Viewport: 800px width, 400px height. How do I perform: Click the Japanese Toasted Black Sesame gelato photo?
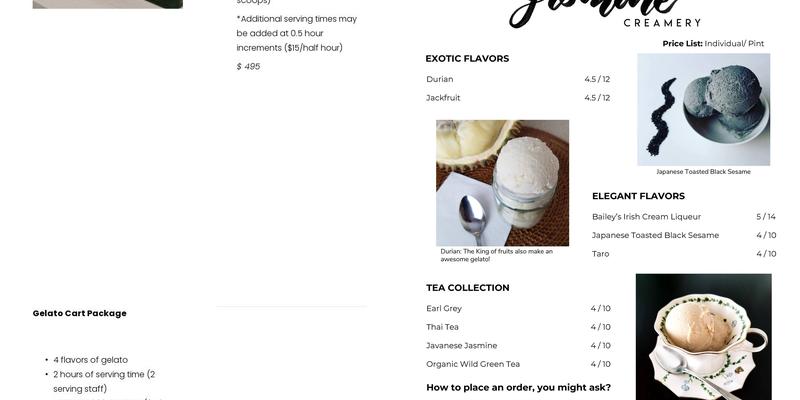tap(704, 110)
